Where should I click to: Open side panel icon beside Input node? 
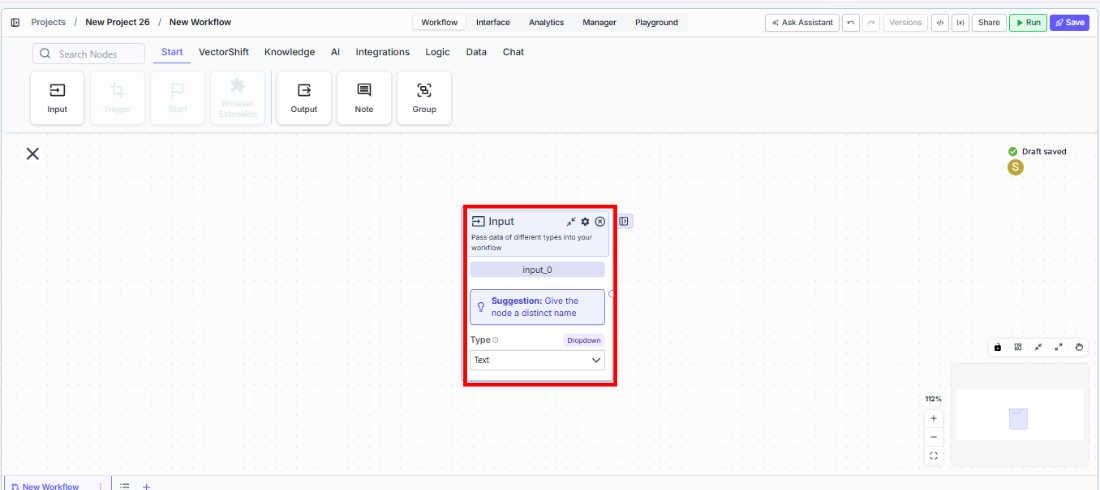[625, 221]
